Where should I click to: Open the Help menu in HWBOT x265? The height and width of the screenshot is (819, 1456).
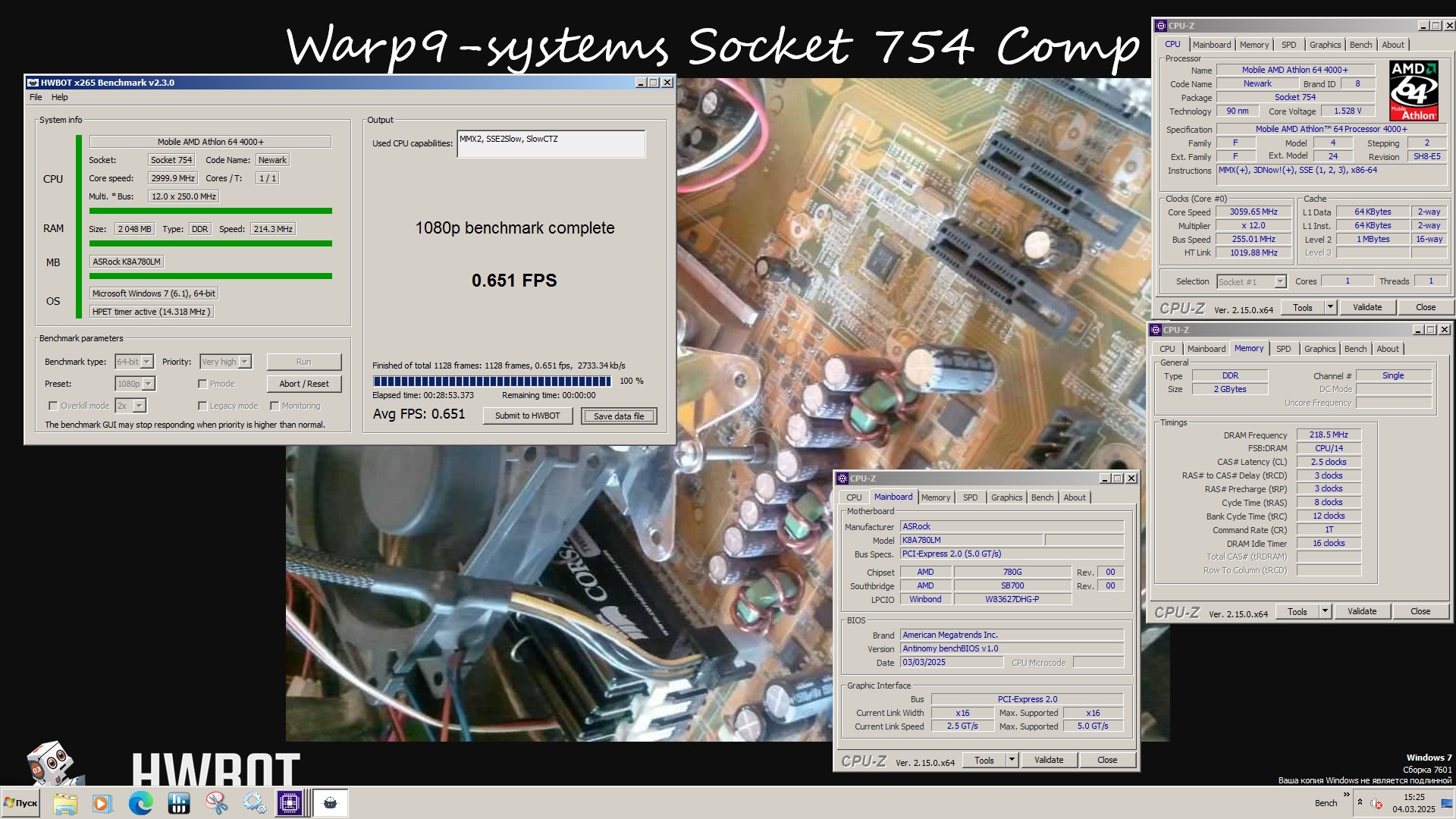(60, 97)
